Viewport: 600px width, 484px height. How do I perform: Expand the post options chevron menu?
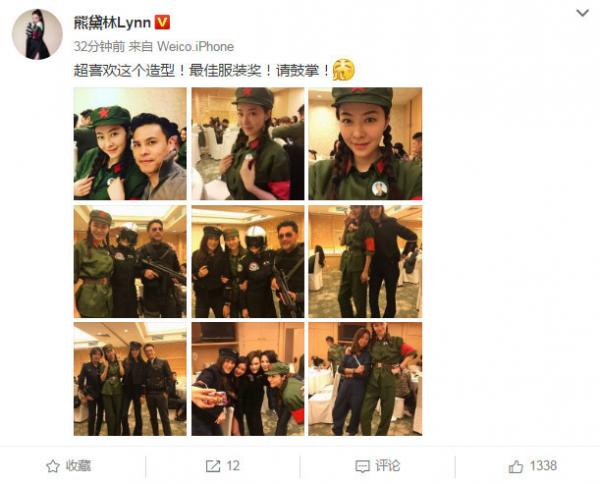582,13
